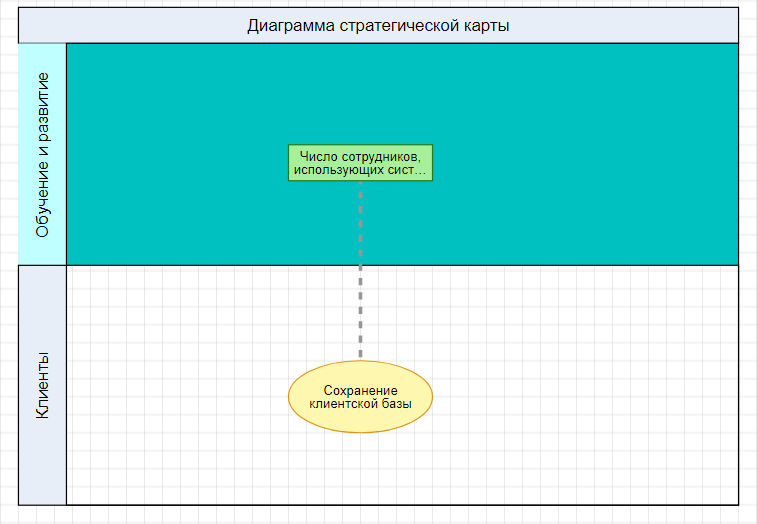This screenshot has height=524, width=757.
Task: Click the dashed connector inside the teal lane
Action: [360, 225]
